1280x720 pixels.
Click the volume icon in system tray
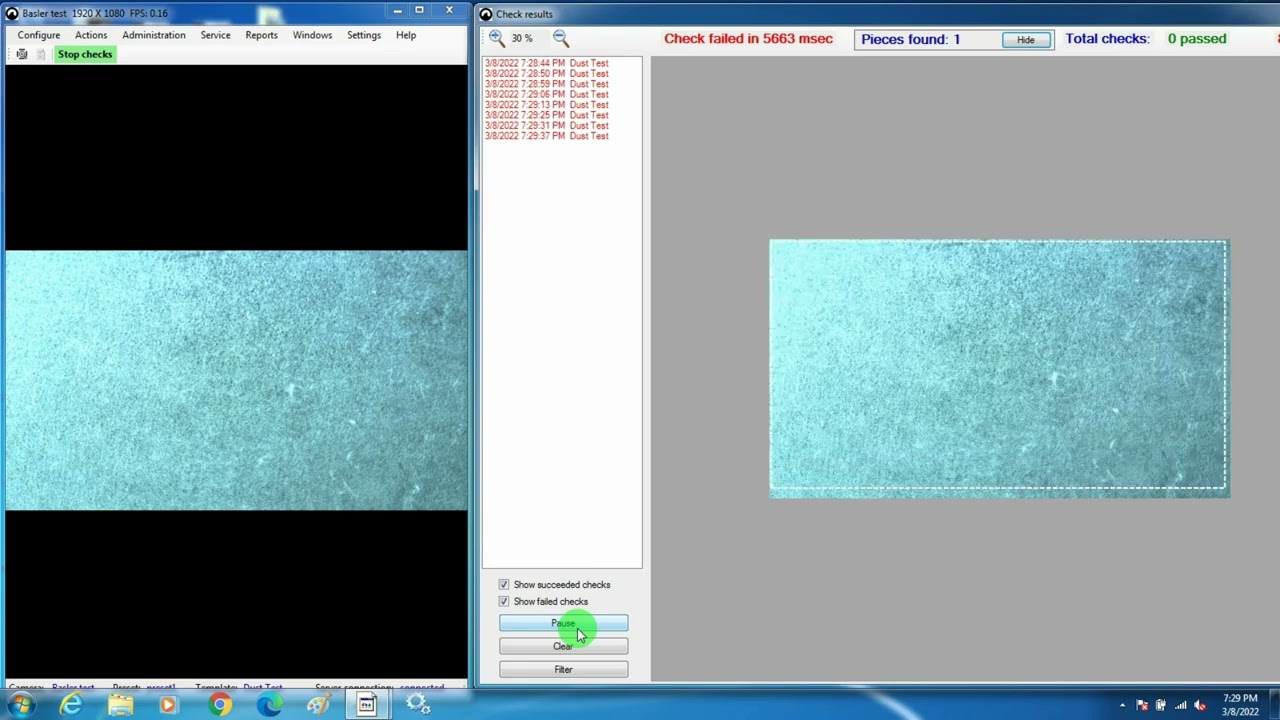tap(1200, 705)
